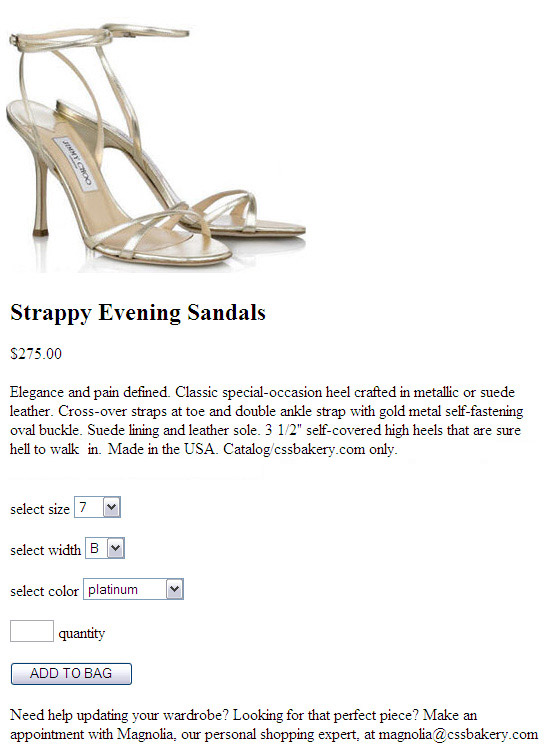This screenshot has height=755, width=549.
Task: Focus the quantity input field
Action: pos(32,631)
